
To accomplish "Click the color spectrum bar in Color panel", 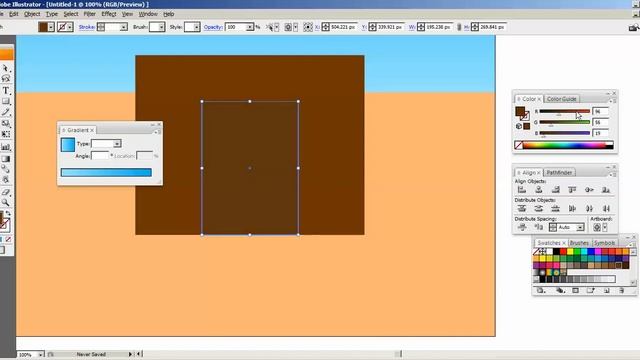I will click(568, 145).
